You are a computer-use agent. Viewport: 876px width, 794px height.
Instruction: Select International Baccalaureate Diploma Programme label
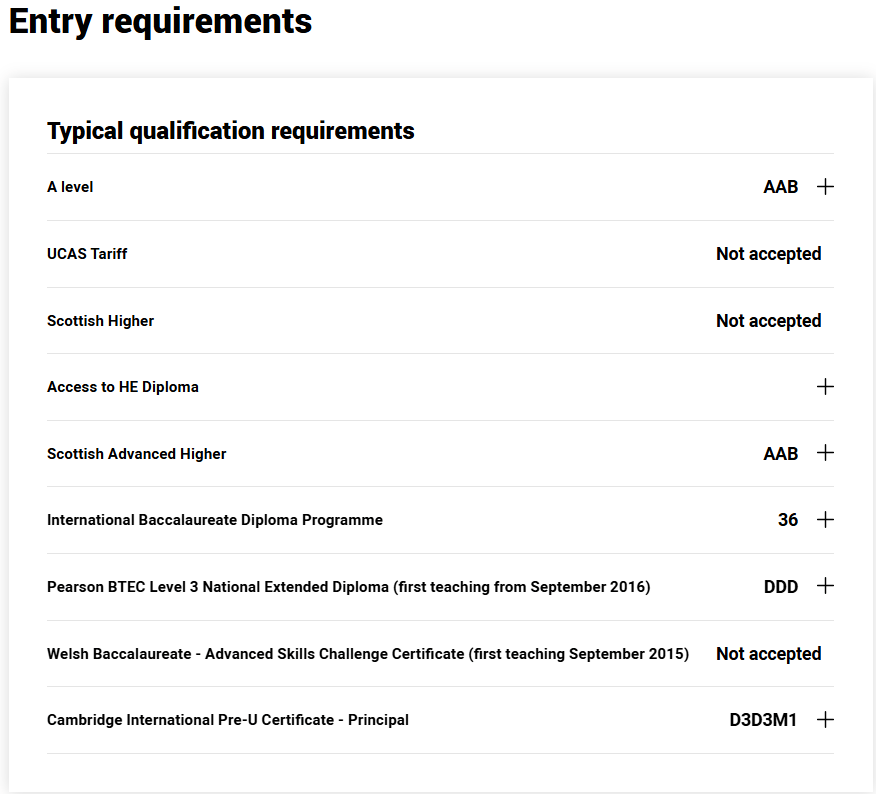tap(215, 520)
